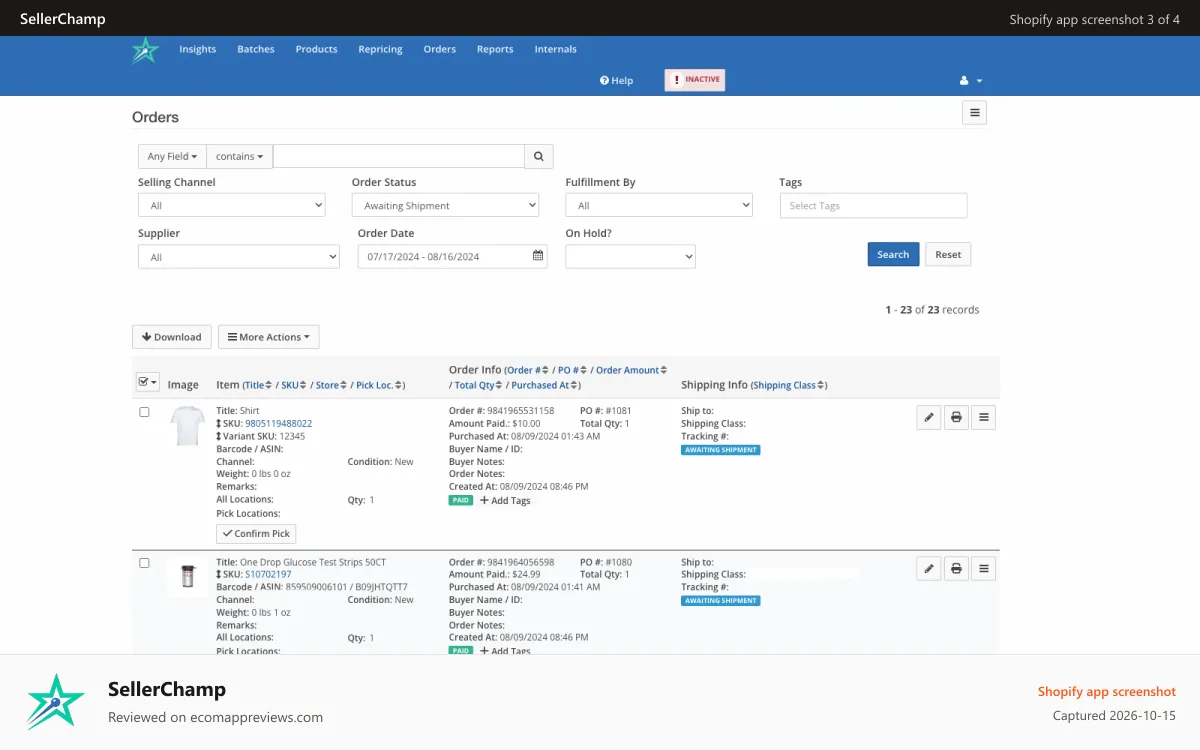Sort by Order Amount column
The image size is (1200, 750).
(x=631, y=370)
